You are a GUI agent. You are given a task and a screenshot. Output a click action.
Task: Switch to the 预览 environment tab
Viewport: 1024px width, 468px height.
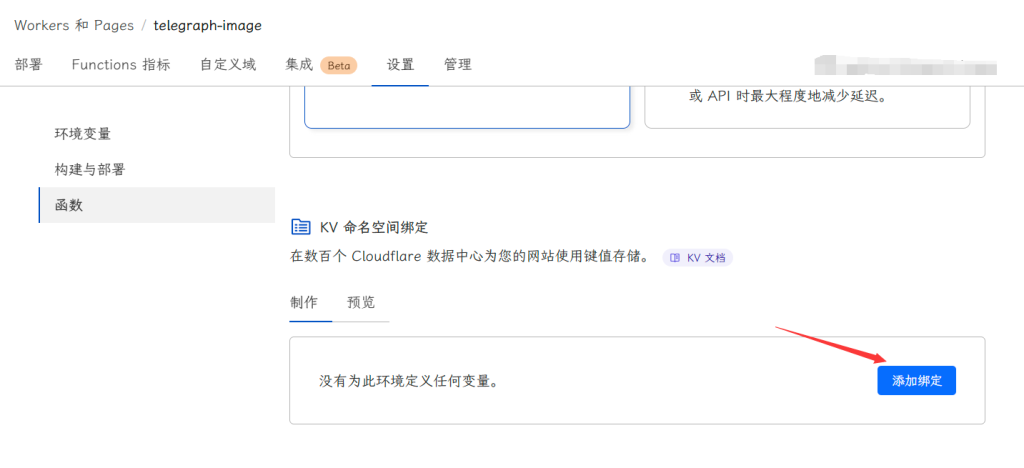pos(361,303)
